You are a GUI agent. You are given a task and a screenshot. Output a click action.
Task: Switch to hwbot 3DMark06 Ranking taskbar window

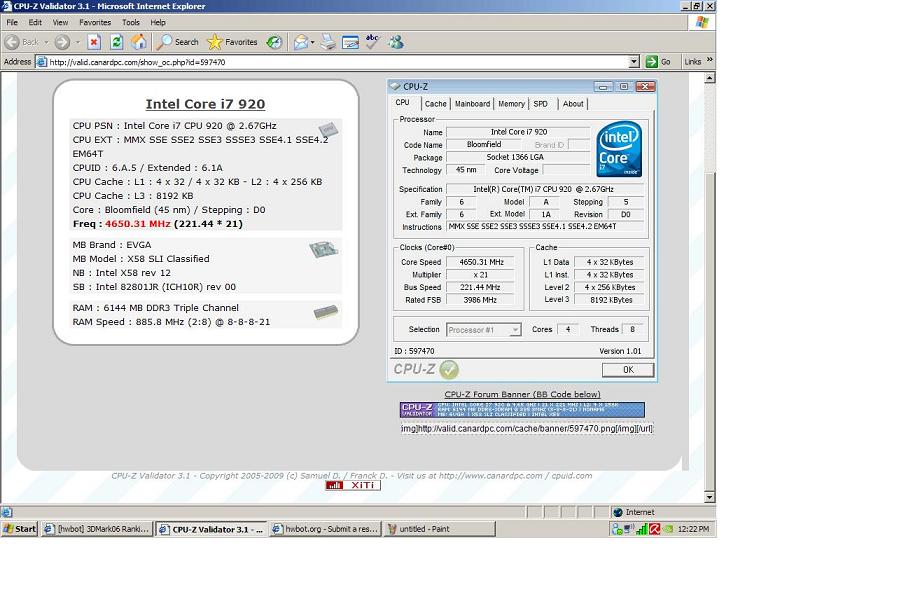click(x=97, y=529)
